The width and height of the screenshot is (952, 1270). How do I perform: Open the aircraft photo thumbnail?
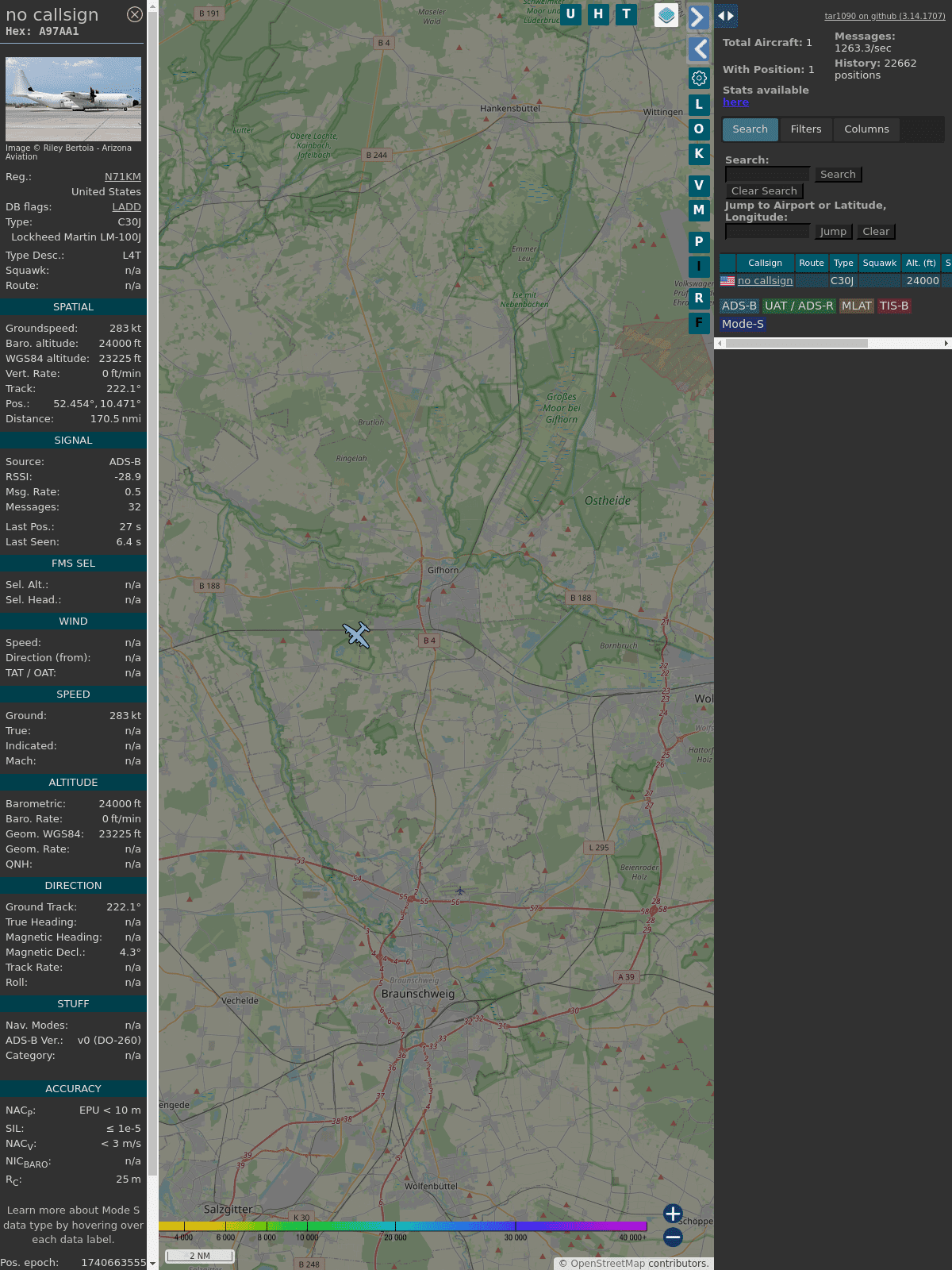coord(73,99)
